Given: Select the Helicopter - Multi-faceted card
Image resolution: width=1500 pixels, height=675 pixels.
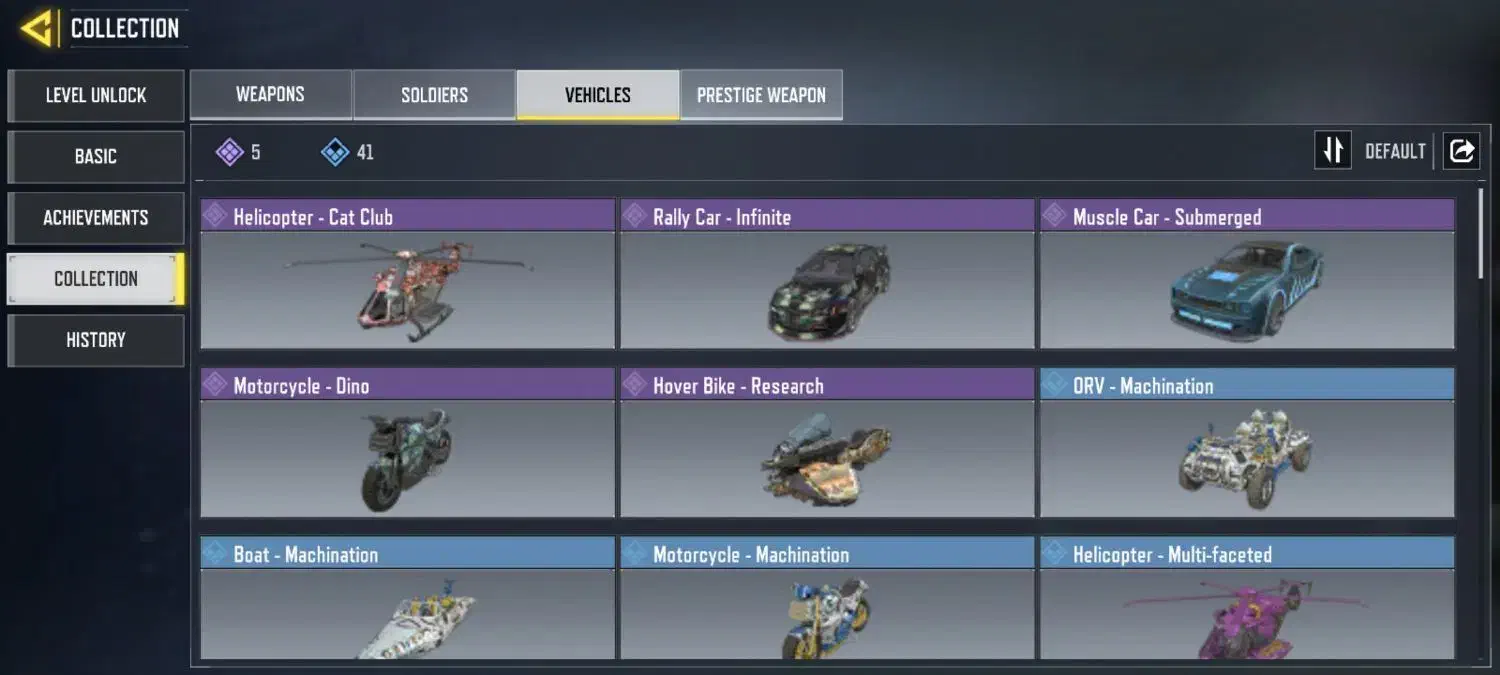Looking at the screenshot, I should [1247, 598].
